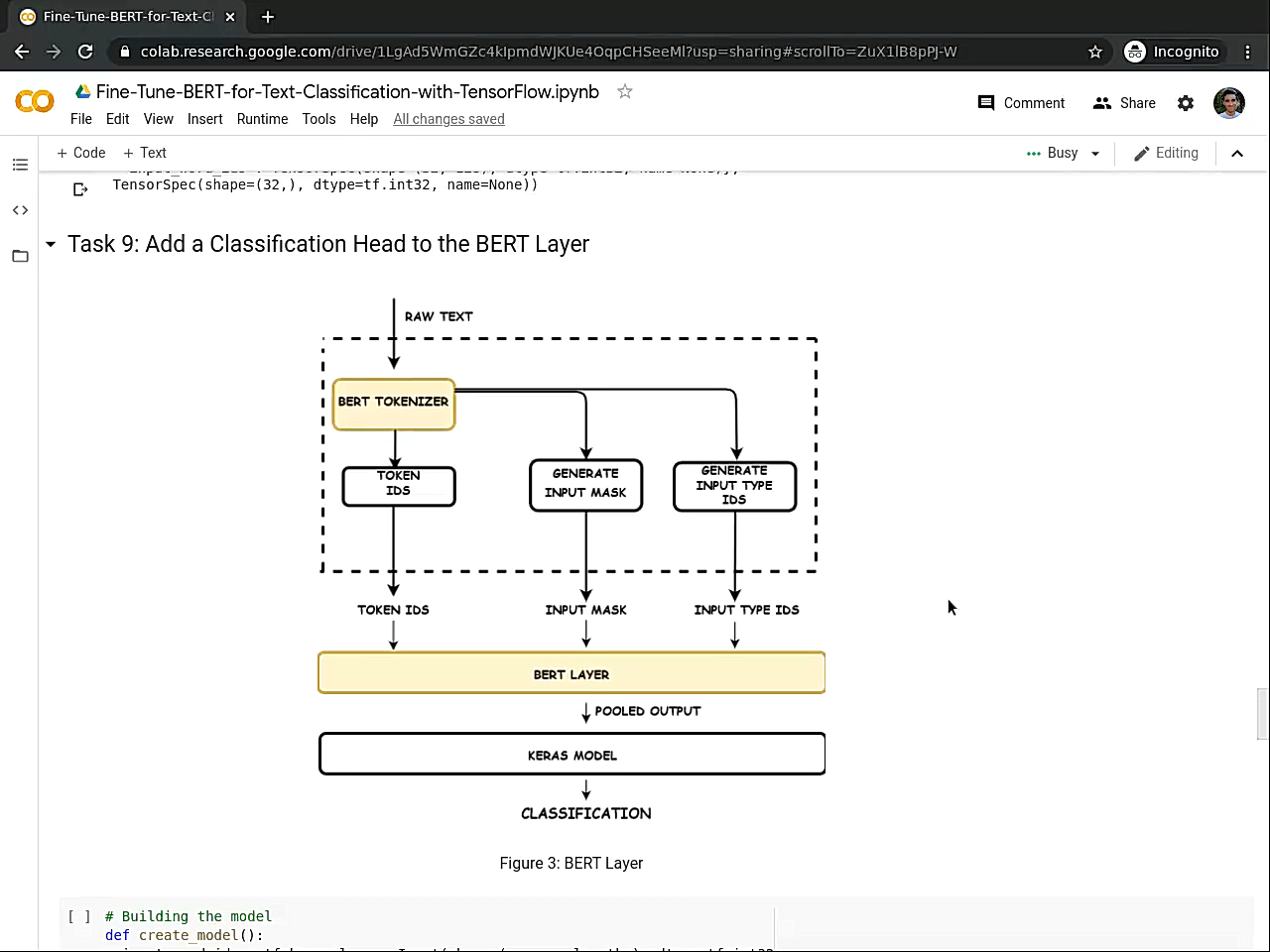Click the def create_model() code line

[184, 935]
